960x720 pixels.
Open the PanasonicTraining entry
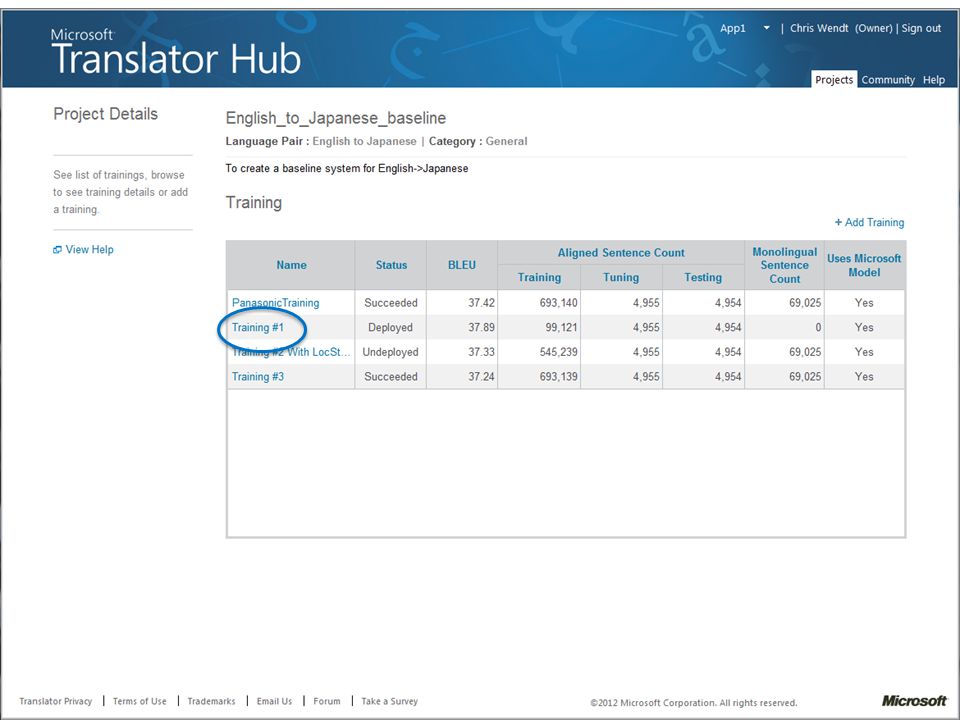click(x=276, y=302)
